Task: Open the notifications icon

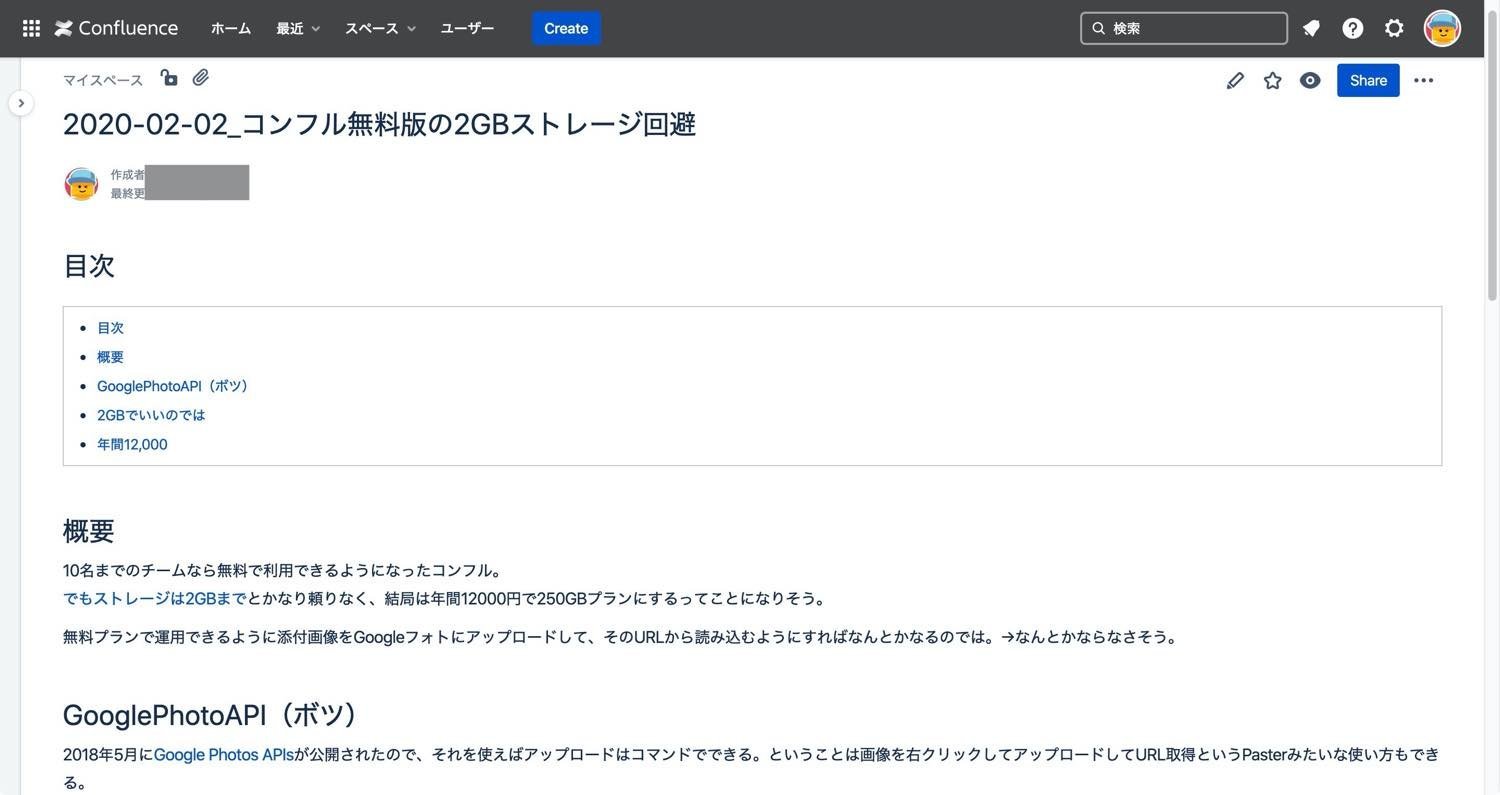Action: point(1311,28)
